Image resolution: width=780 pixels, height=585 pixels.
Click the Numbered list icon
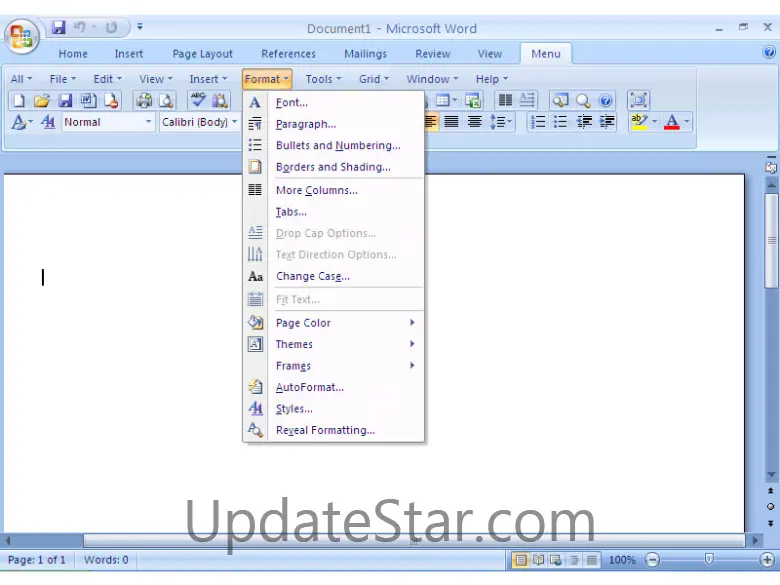pos(538,122)
